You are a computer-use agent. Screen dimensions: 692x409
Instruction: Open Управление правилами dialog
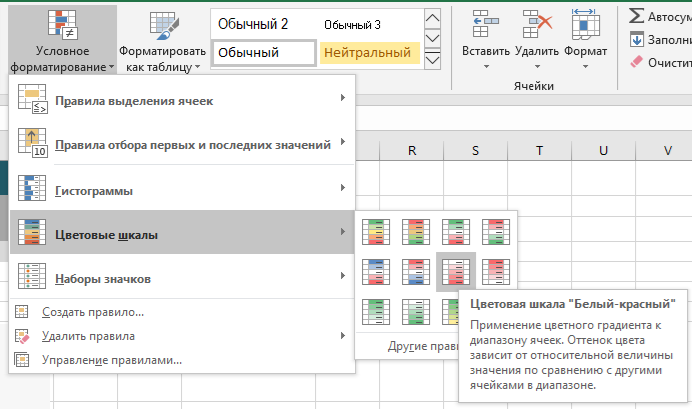[x=111, y=360]
